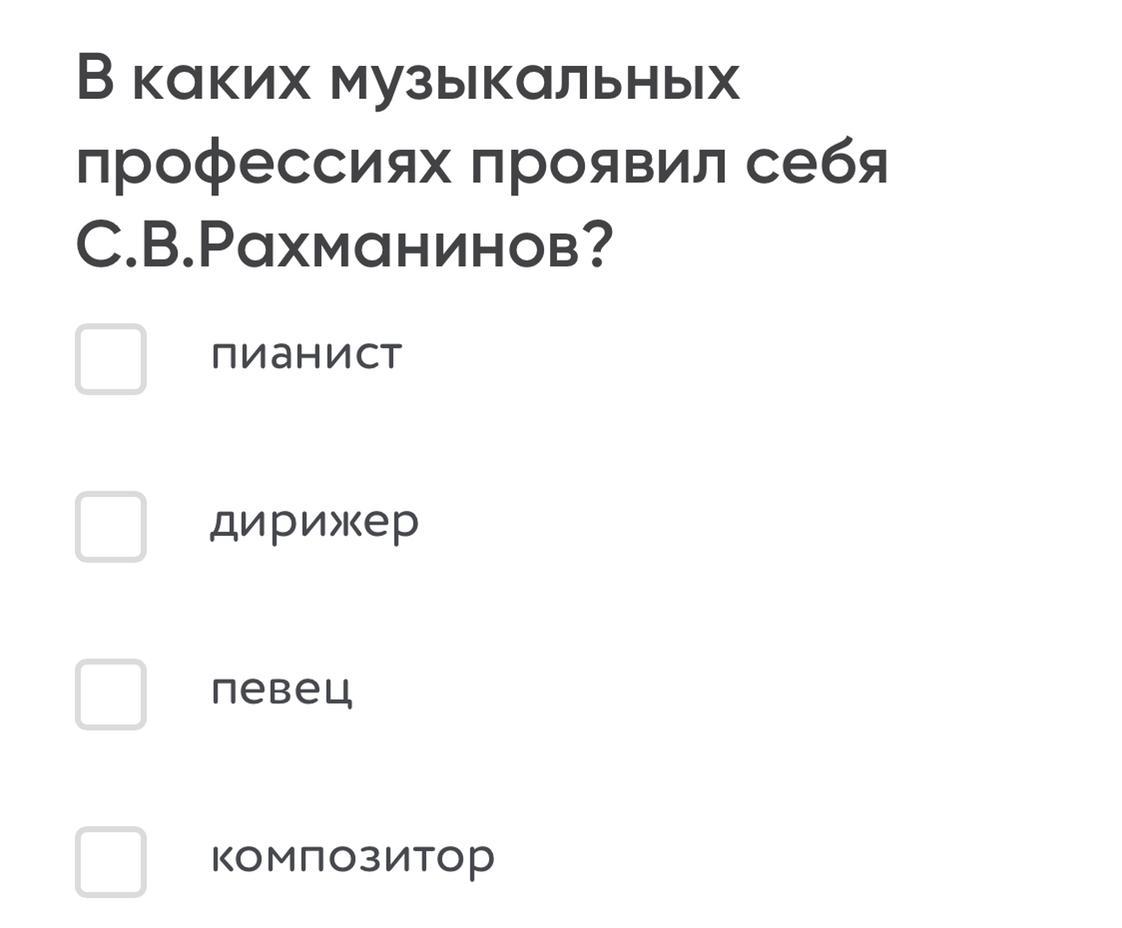Click the question heading about Рахманинов
This screenshot has height=928, width=1122.
[480, 162]
